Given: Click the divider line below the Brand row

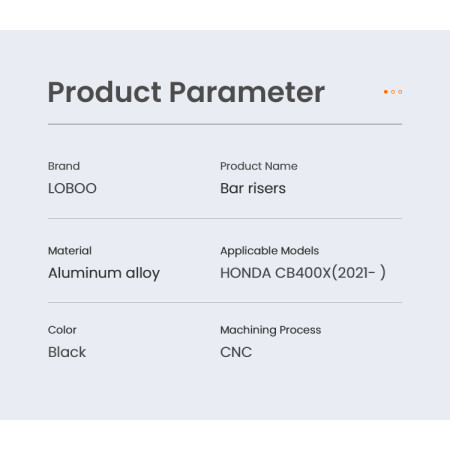Looking at the screenshot, I should [225, 219].
